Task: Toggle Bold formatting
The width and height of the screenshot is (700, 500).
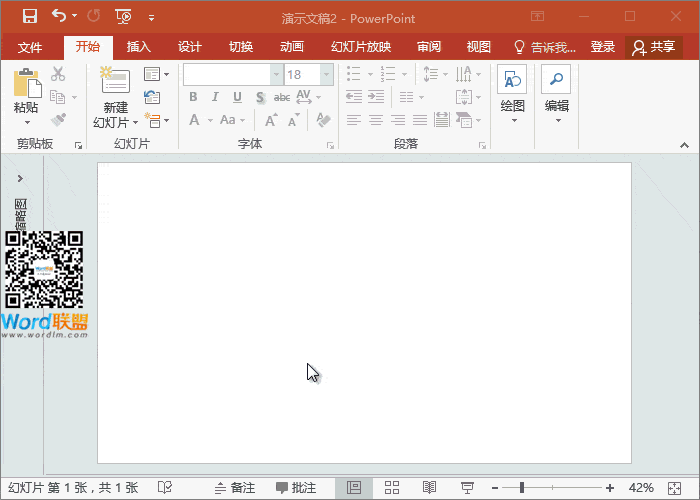Action: point(193,97)
